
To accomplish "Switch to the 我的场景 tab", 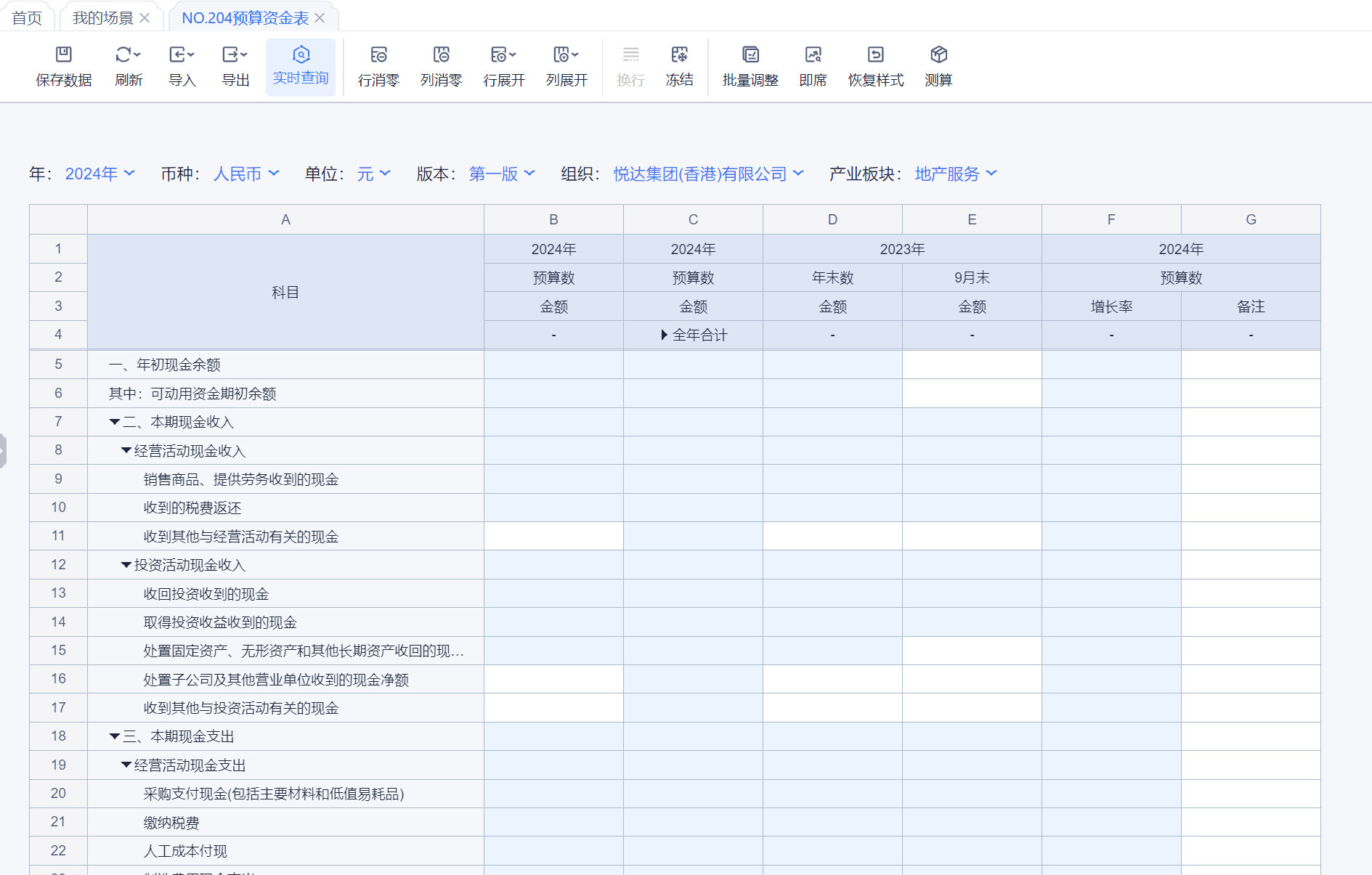I will pos(102,18).
